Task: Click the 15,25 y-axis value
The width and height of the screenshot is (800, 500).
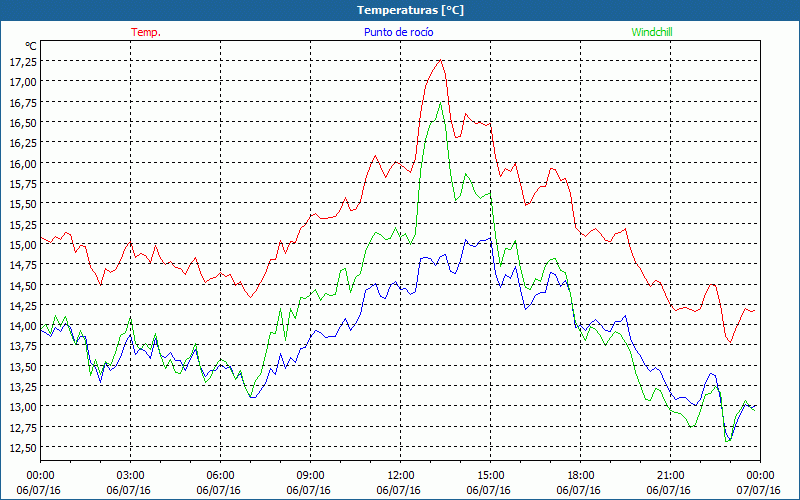Action: (x=22, y=224)
